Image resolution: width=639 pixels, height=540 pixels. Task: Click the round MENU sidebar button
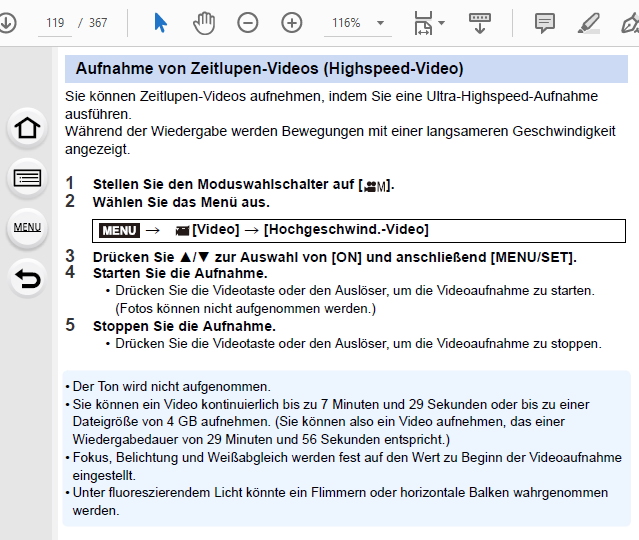pos(27,228)
